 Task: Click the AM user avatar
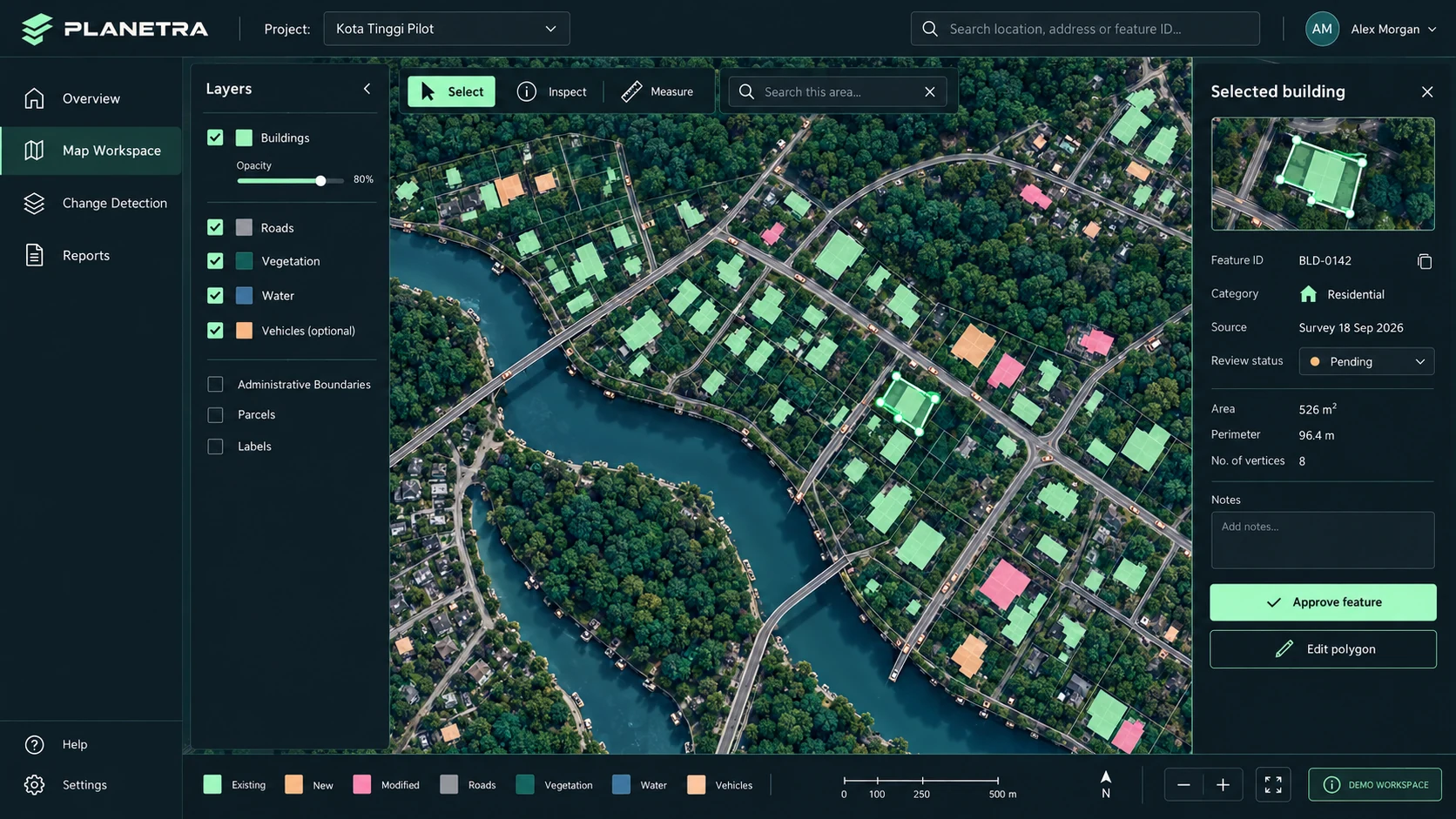pos(1322,29)
